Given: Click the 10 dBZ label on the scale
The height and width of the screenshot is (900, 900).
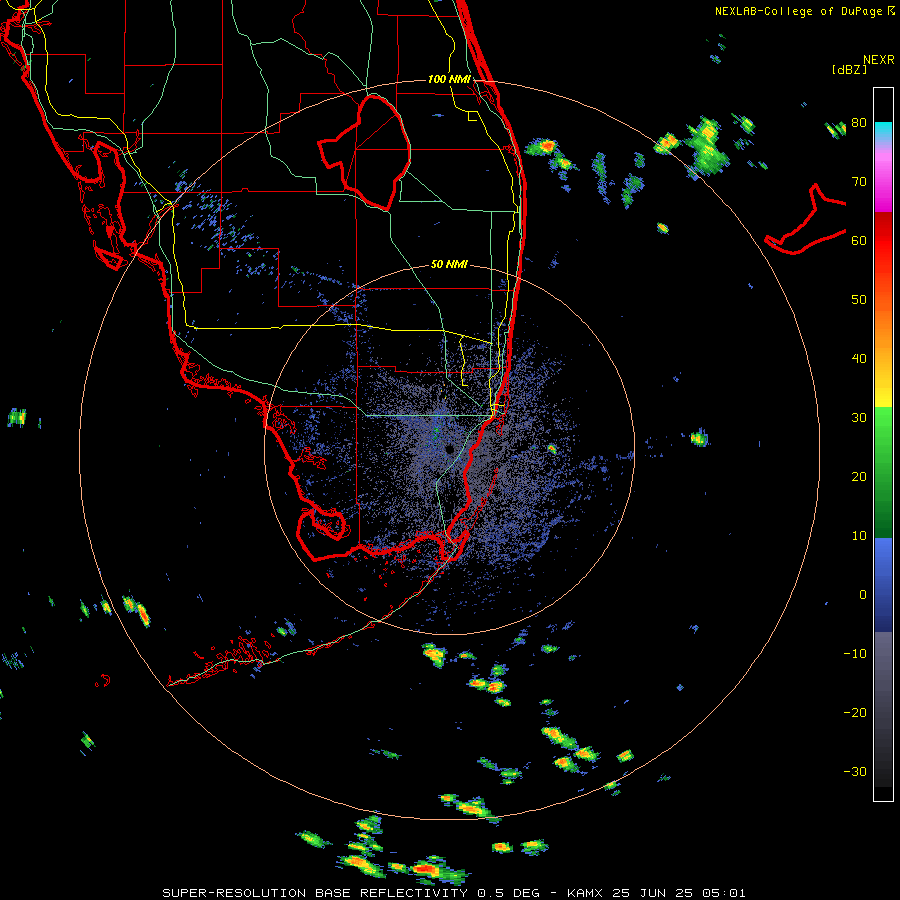Looking at the screenshot, I should coord(859,536).
